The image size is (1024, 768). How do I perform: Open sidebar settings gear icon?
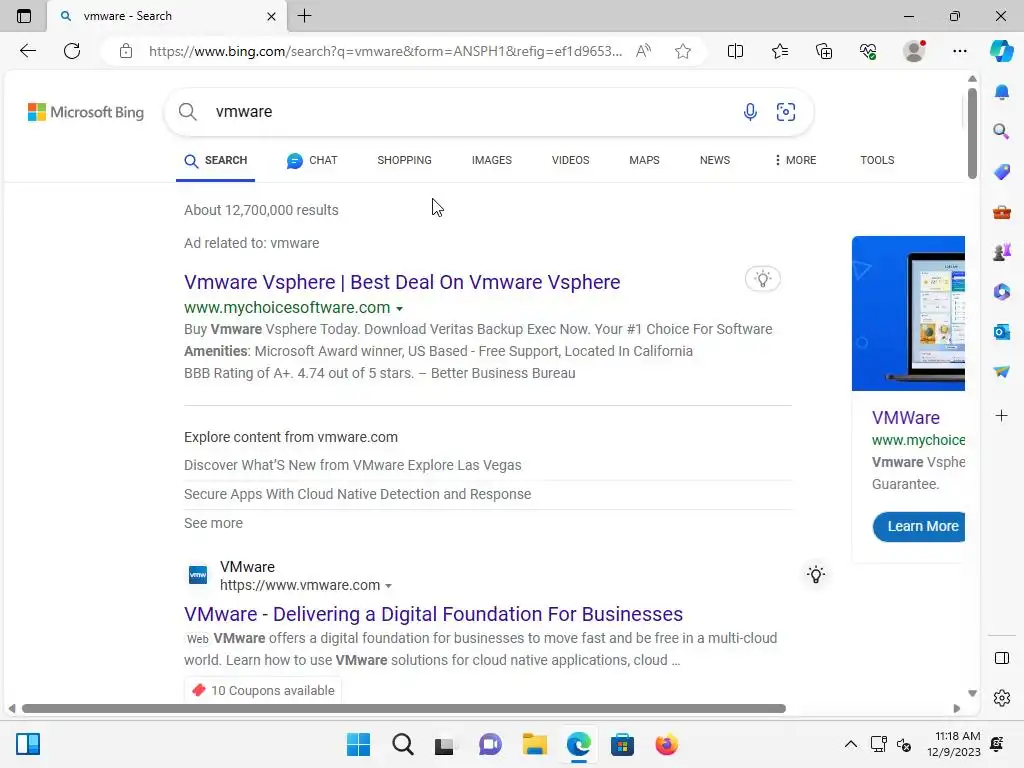[1001, 698]
